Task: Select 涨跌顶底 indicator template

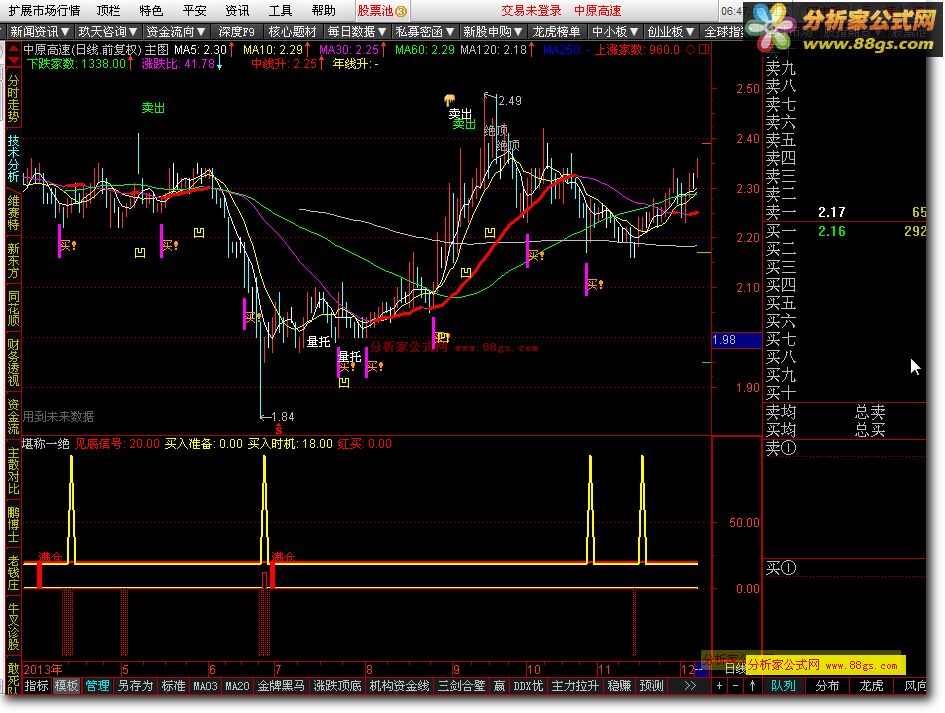Action: (338, 686)
